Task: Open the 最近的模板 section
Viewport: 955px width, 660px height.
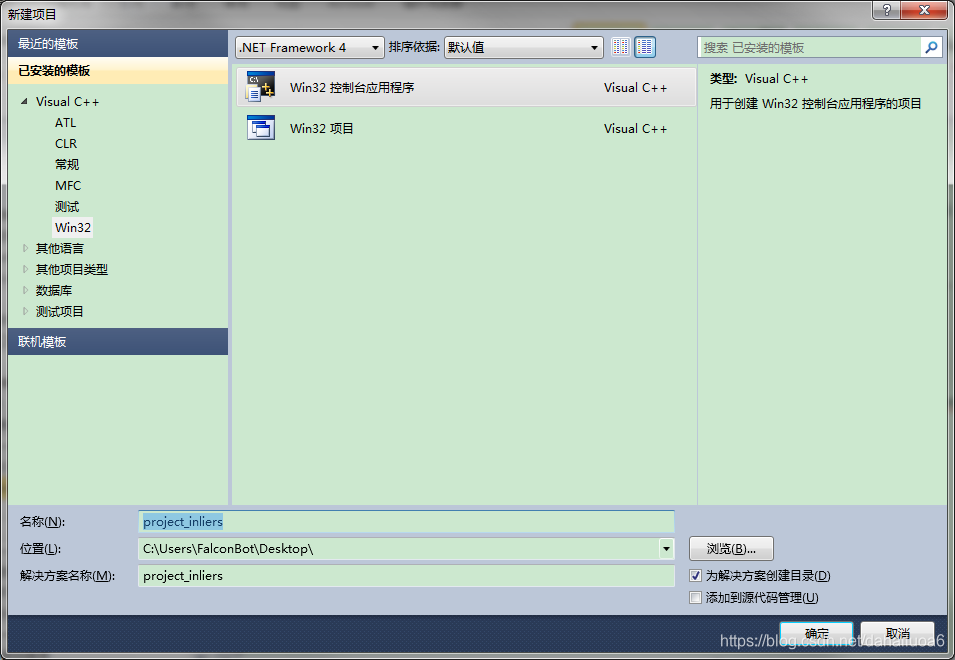Action: [118, 44]
